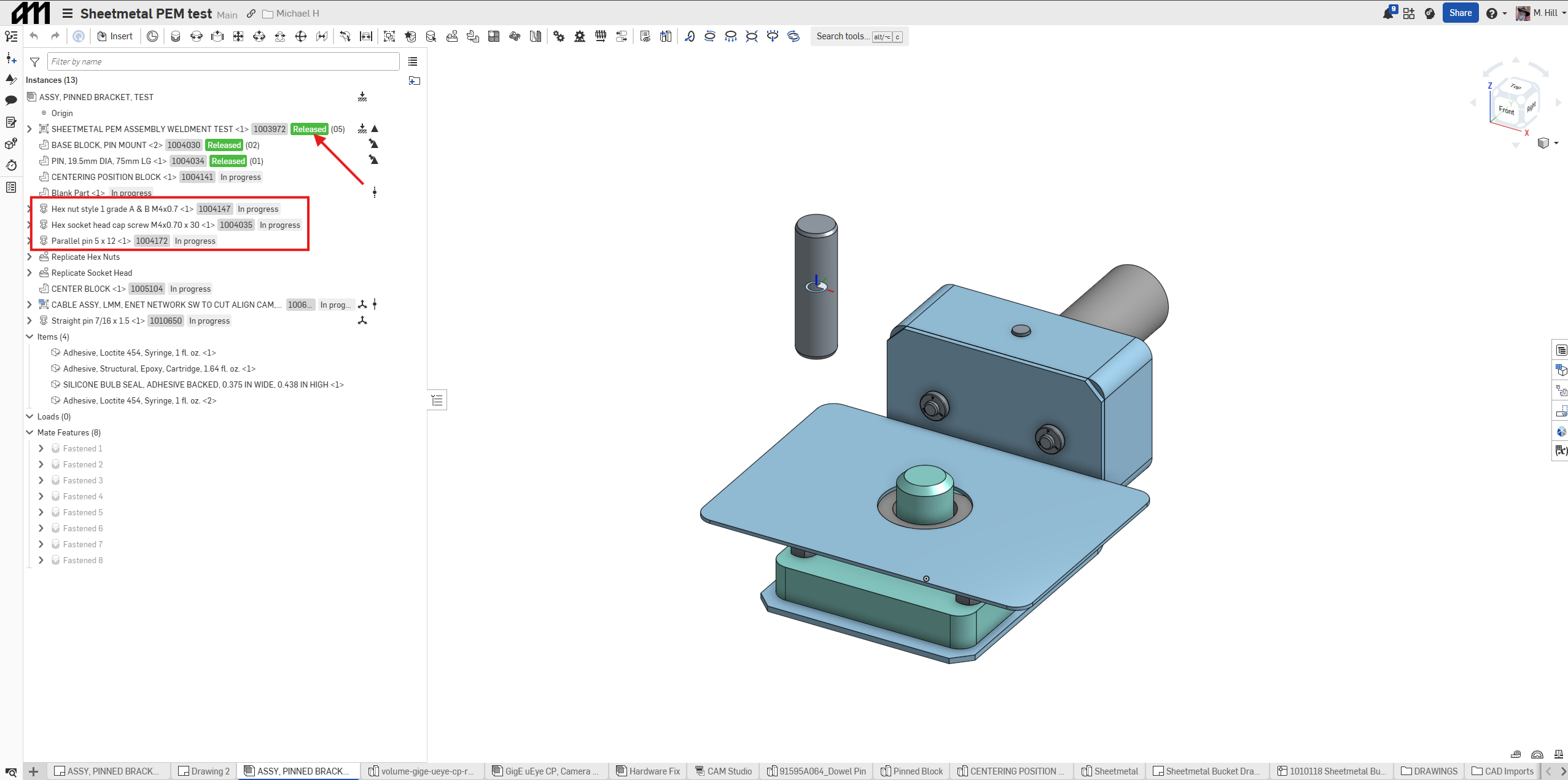This screenshot has width=1568, height=780.
Task: Open the notifications bell icon
Action: (x=1387, y=14)
